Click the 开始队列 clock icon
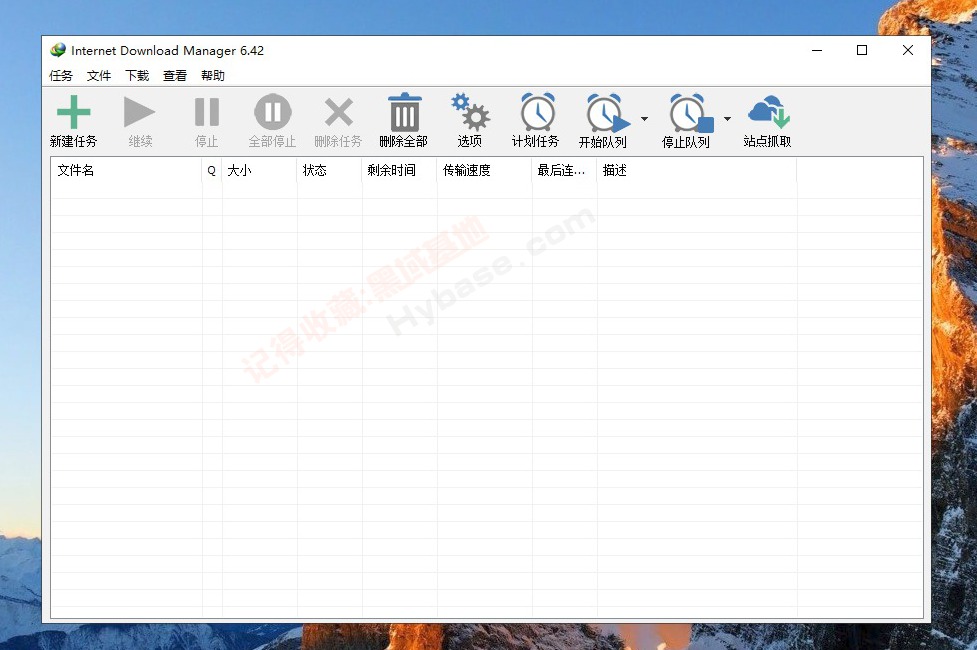977x650 pixels. point(608,113)
